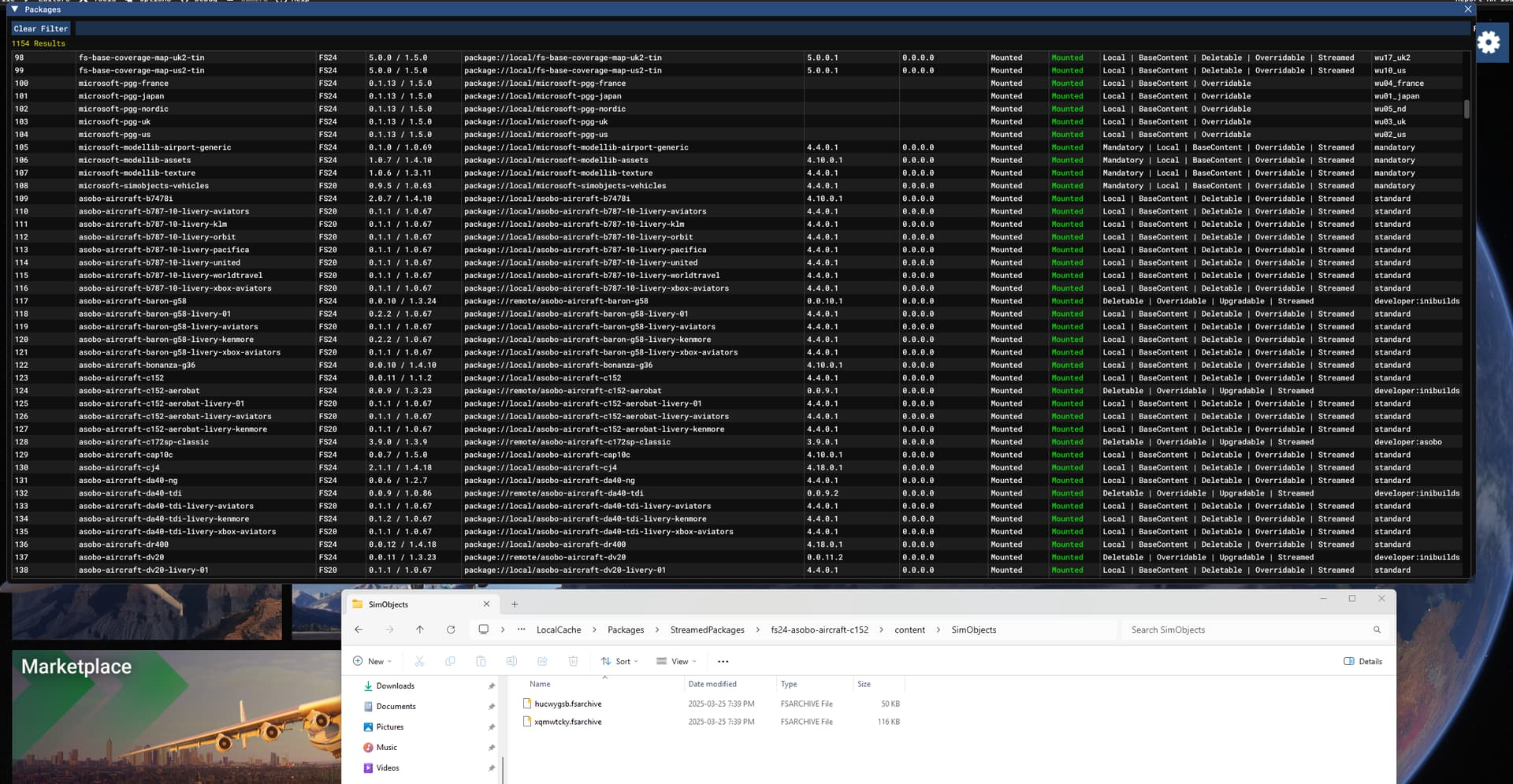Collapse the Packages window with its triangle
This screenshot has height=784, width=1513.
coord(15,9)
